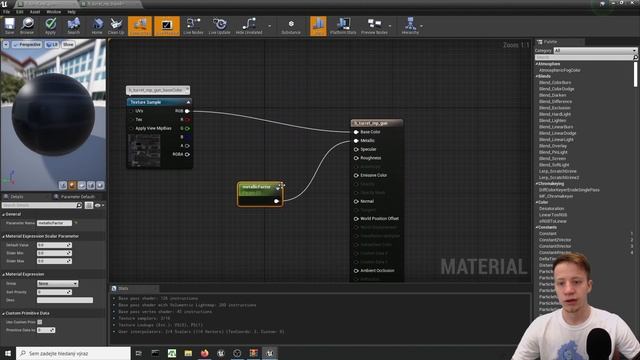640x360 pixels.
Task: Select the last preview mesh icon
Action: coord(100,185)
